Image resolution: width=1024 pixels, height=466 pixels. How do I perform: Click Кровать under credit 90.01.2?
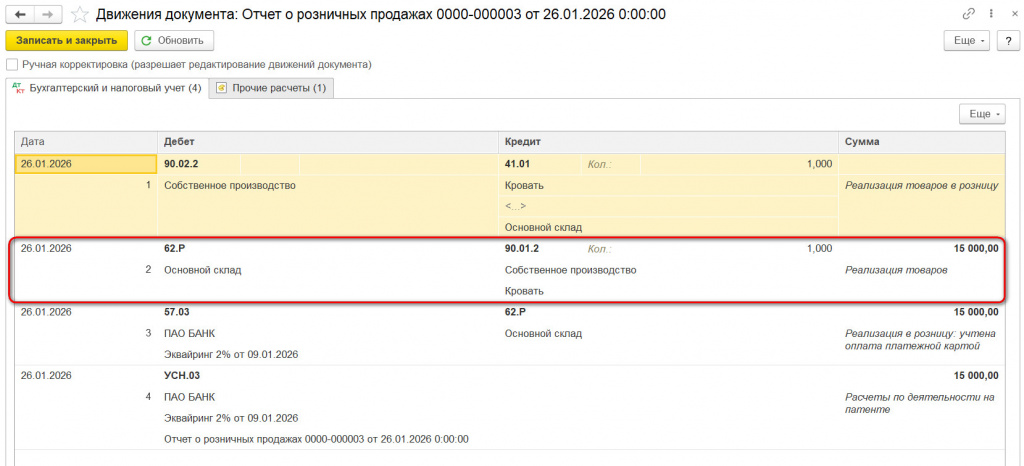point(524,291)
